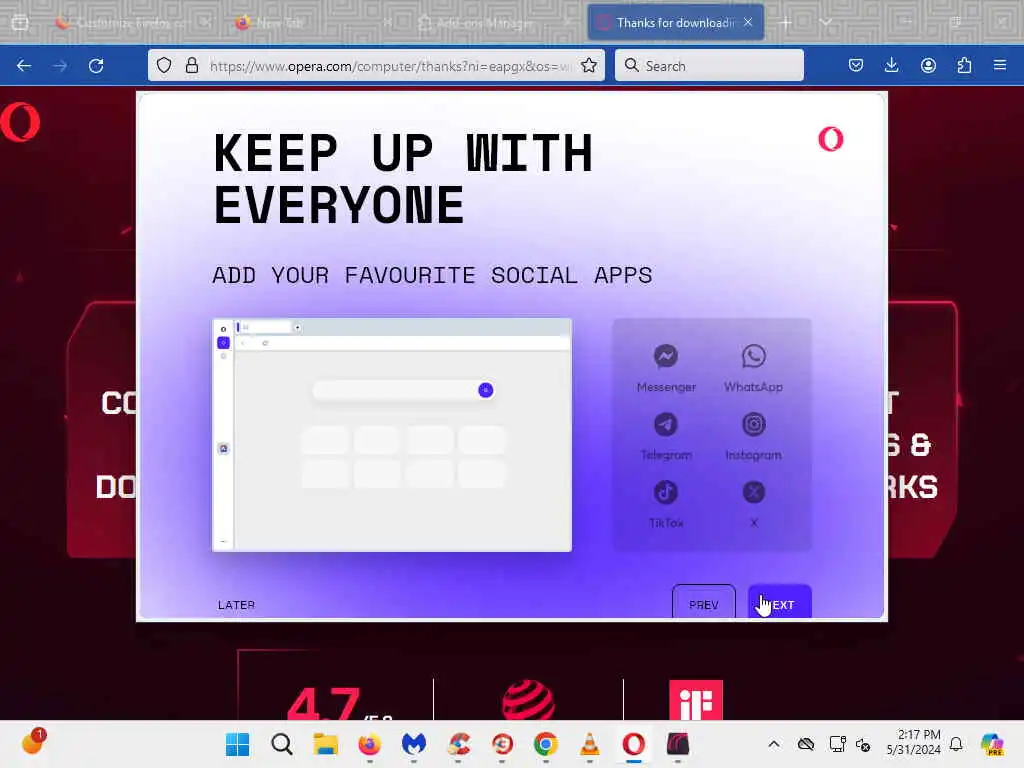Open VLC media player from the taskbar
This screenshot has height=768, width=1024.
click(x=590, y=744)
